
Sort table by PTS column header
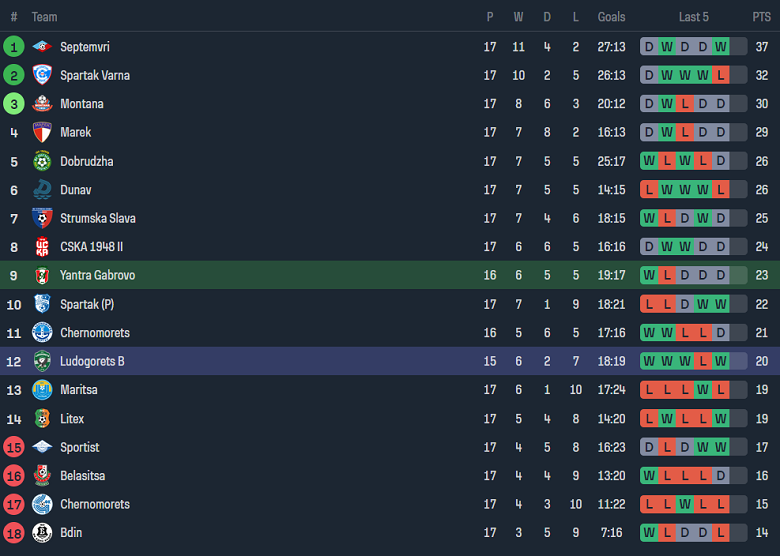(762, 17)
